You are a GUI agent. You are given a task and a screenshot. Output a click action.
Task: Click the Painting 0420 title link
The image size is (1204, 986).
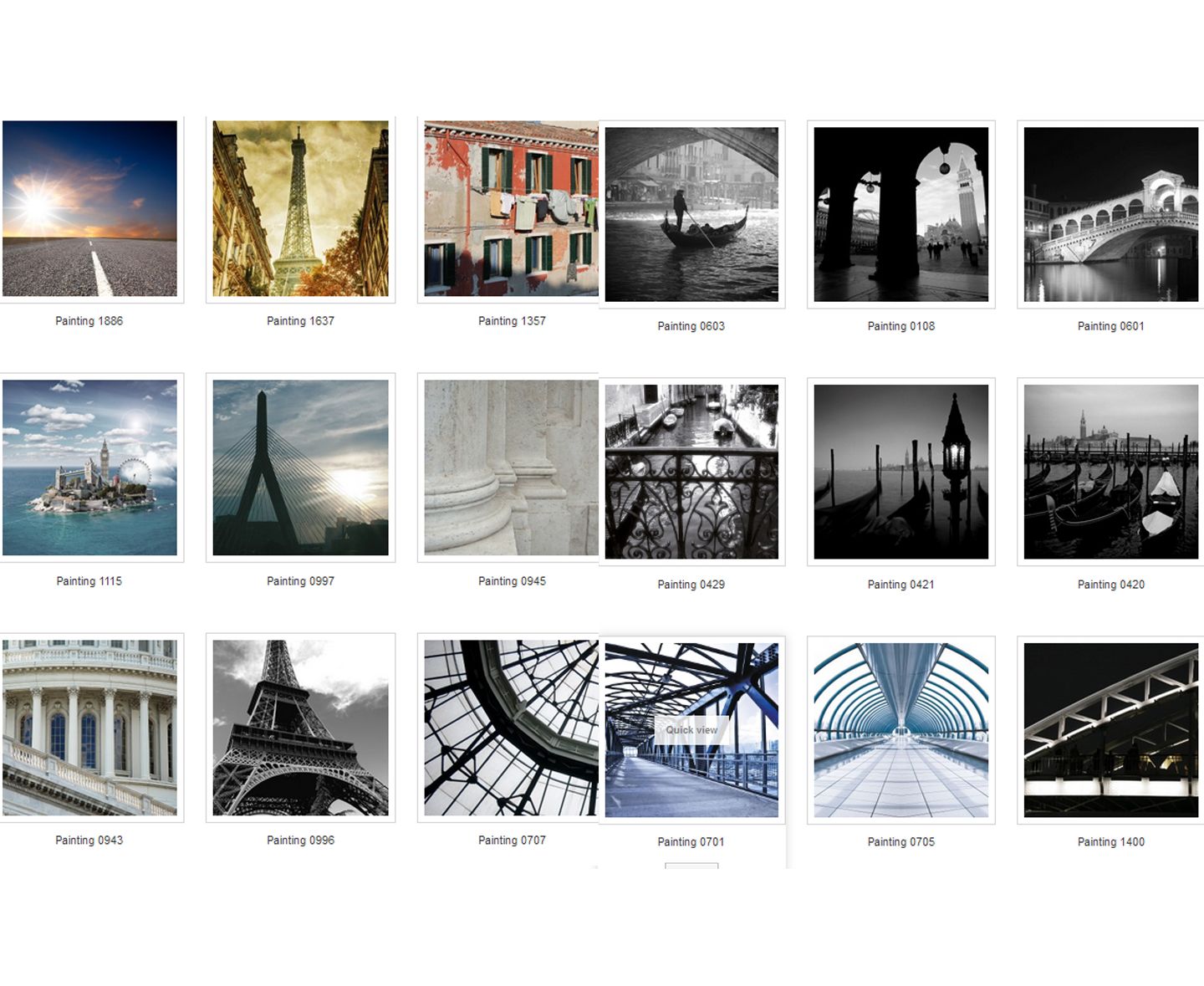click(x=1110, y=585)
